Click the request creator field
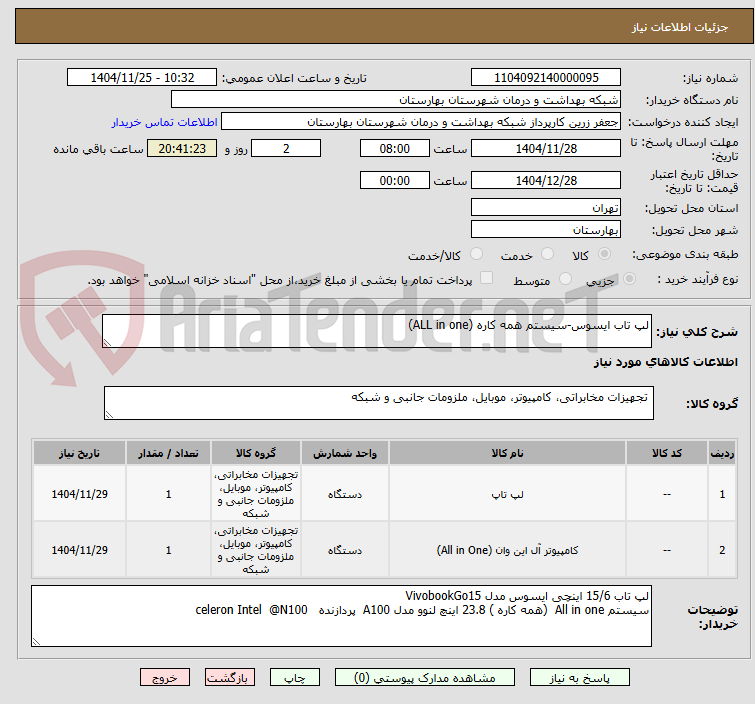This screenshot has height=704, width=755. click(x=421, y=122)
